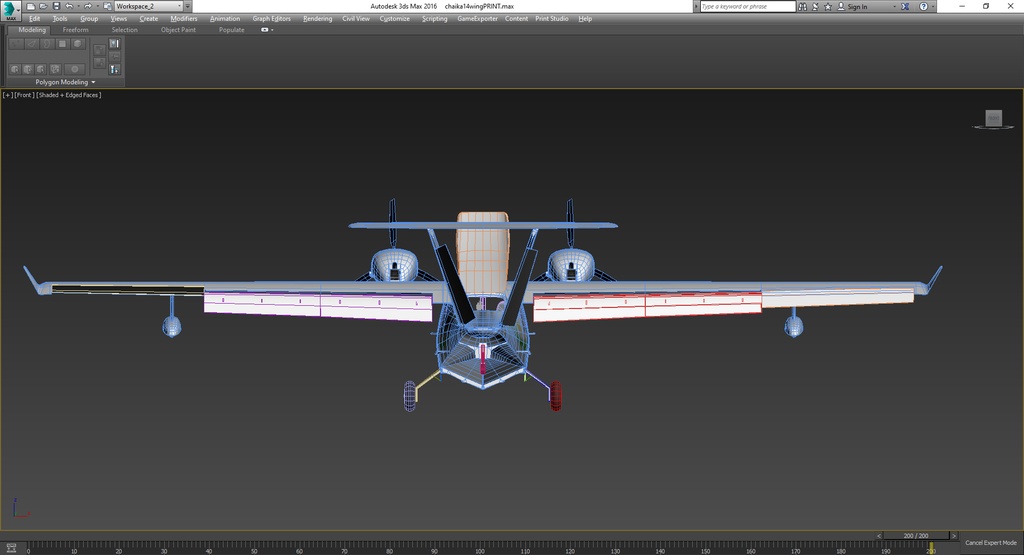Switch to the Freeform ribbon tab

(76, 30)
